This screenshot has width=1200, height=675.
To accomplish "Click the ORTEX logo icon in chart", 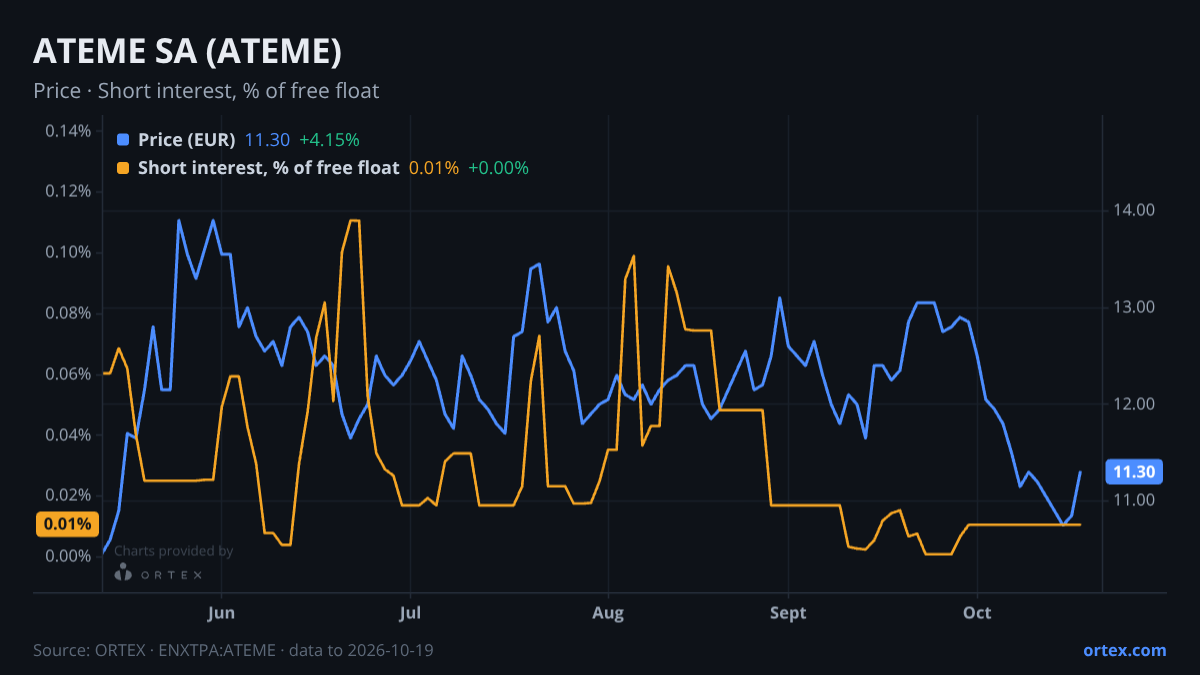I will tap(123, 573).
